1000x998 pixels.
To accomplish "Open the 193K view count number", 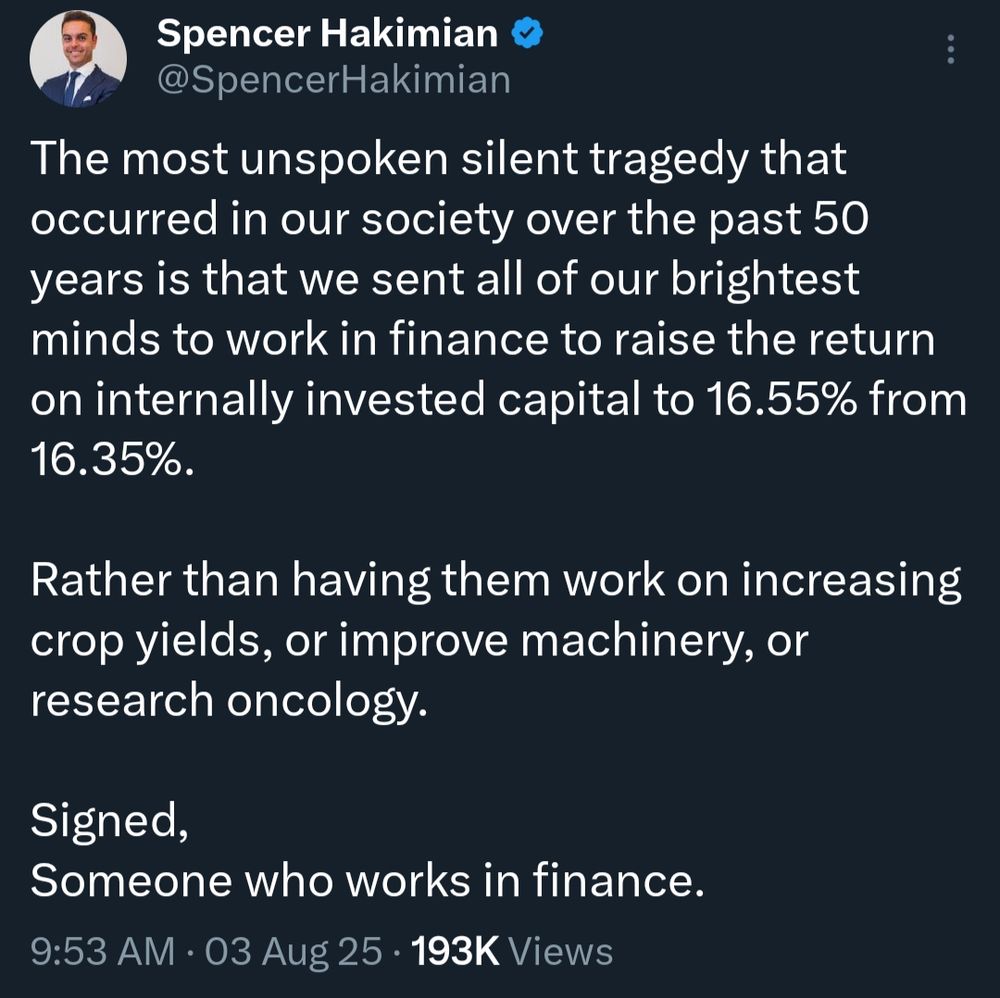I will click(455, 951).
